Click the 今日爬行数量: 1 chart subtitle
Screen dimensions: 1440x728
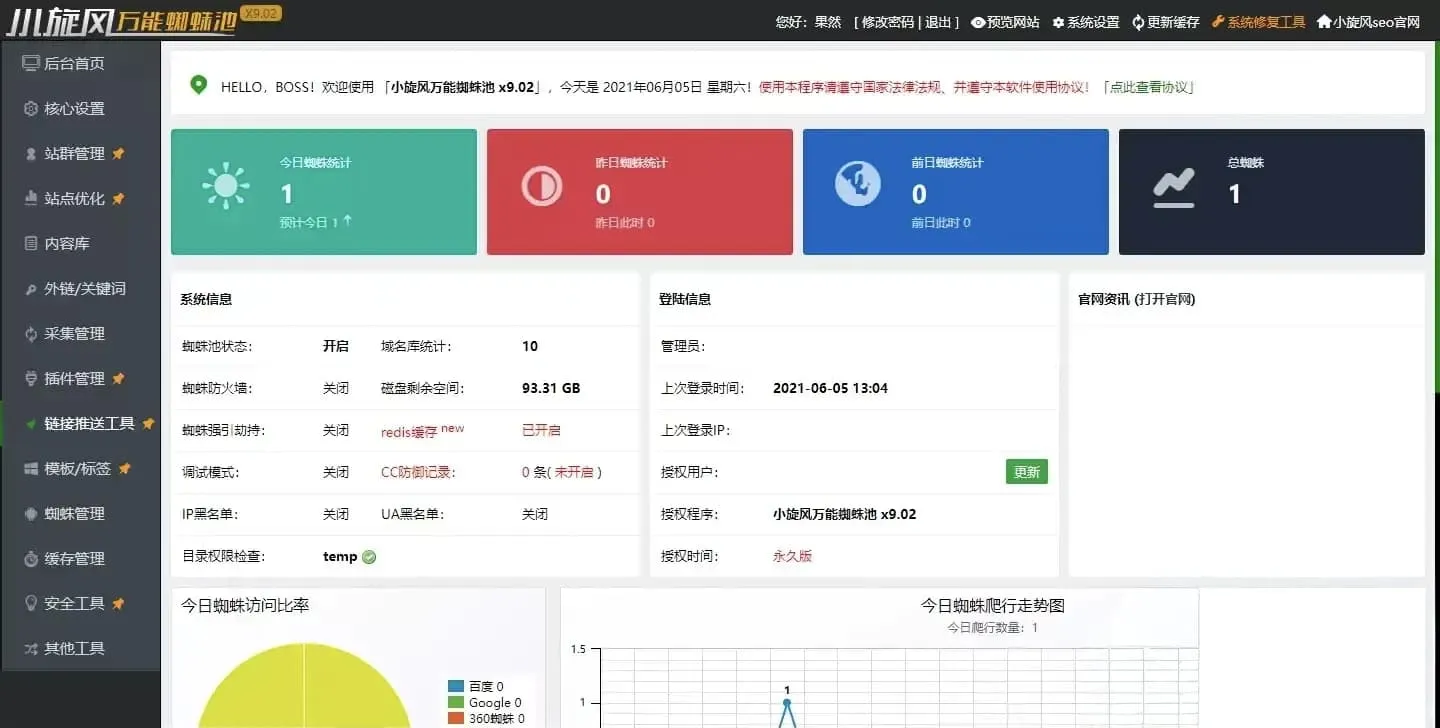tap(992, 628)
